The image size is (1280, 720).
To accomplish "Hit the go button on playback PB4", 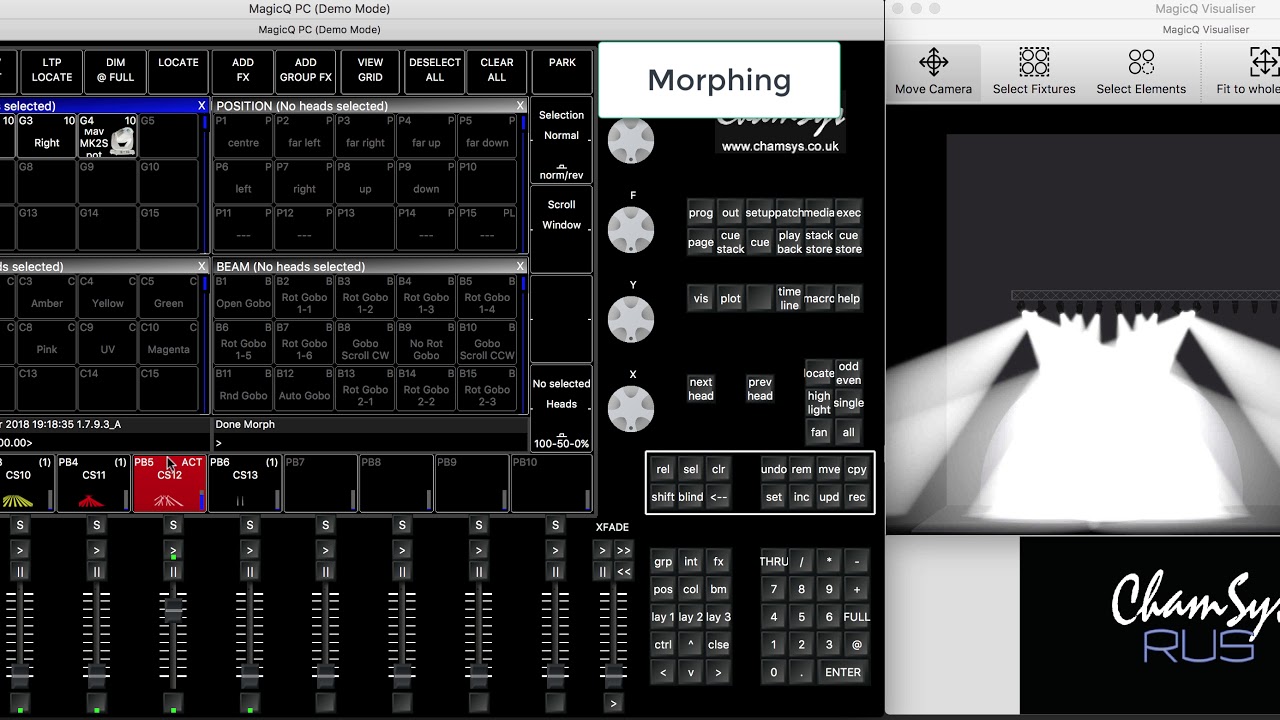I will click(96, 550).
